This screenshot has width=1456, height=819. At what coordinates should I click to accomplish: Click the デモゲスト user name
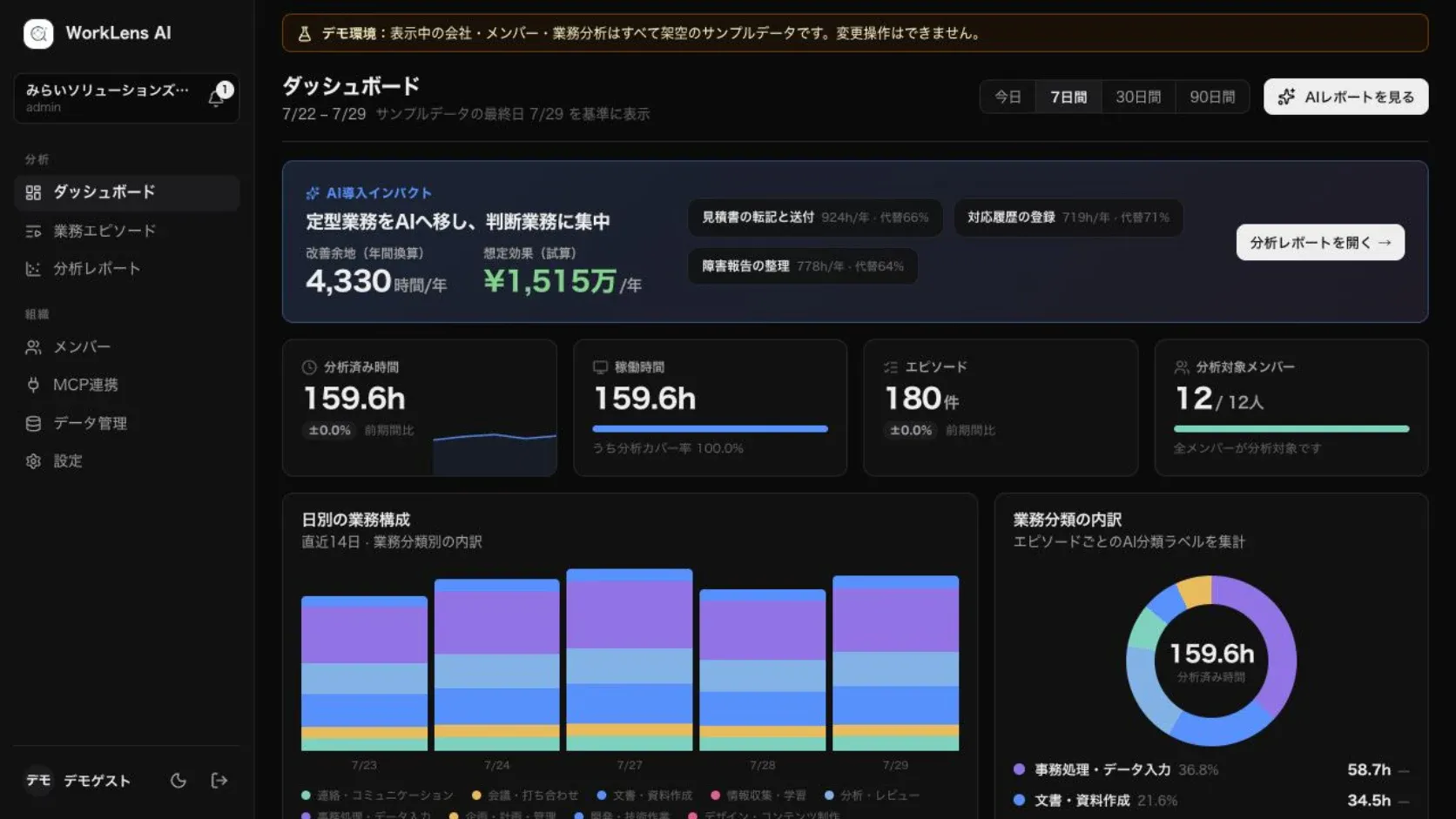(97, 782)
